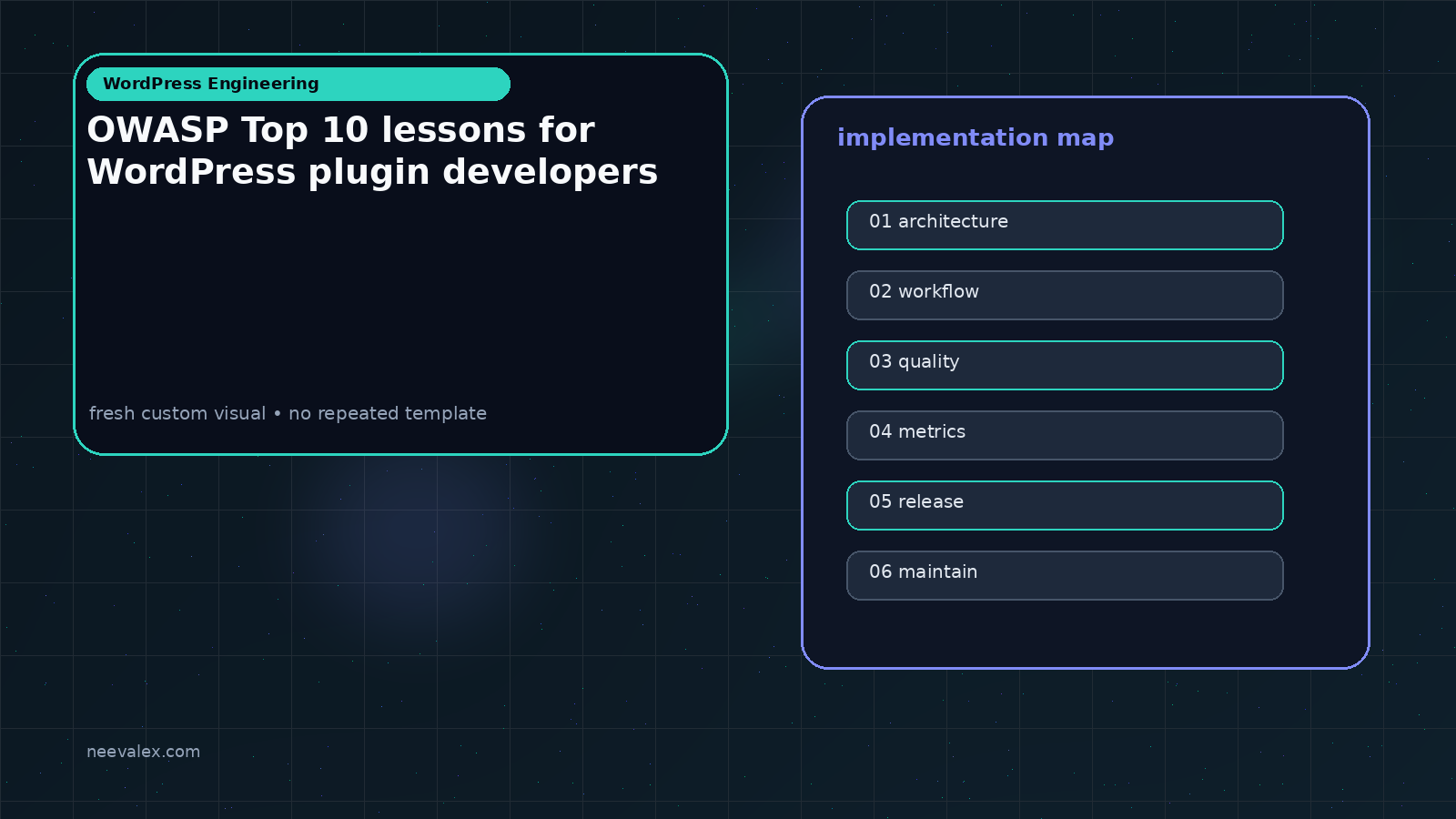Select the '01 architecture' step
The image size is (1456, 819).
coord(1065,225)
